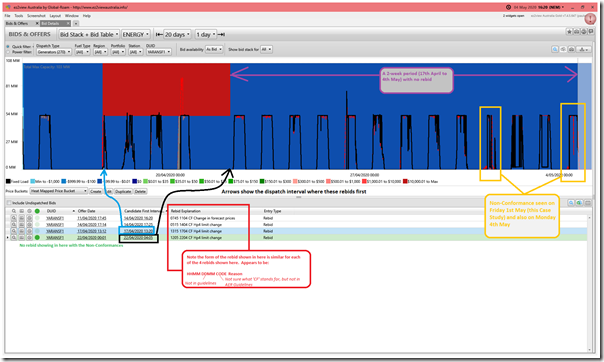Click the blue magnifier zoom icon above the chart
Image resolution: width=604 pixels, height=362 pixels.
coord(555,49)
